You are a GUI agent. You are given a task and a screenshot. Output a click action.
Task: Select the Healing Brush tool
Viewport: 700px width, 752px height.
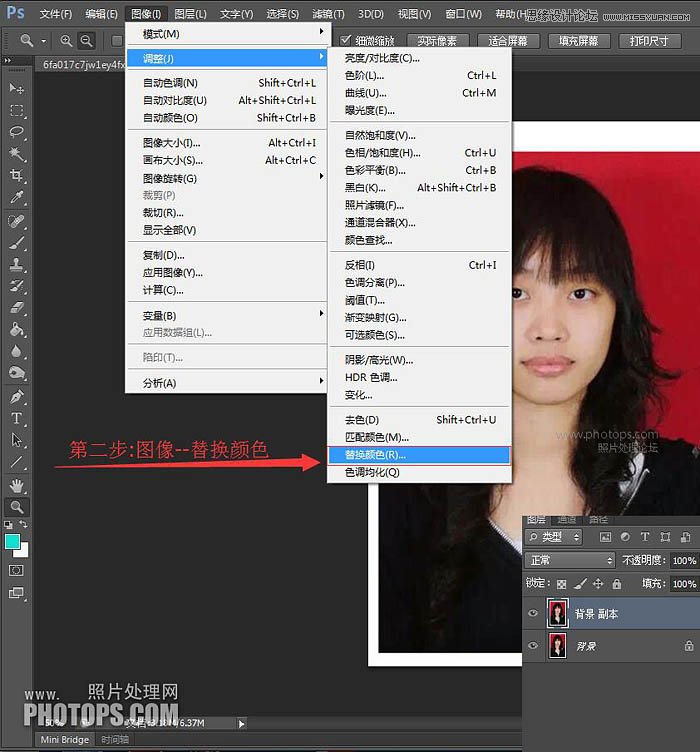[x=16, y=221]
